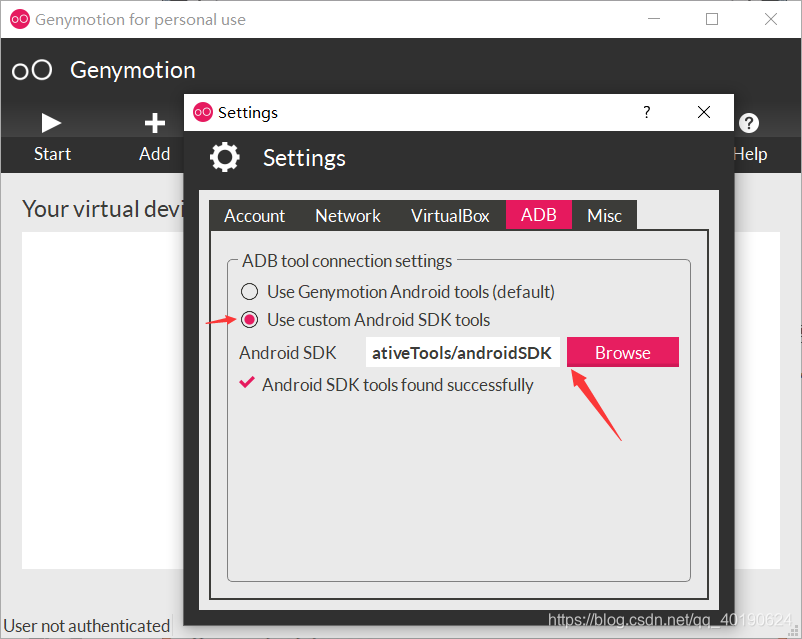This screenshot has width=802, height=639.
Task: Click the pink success checkmark icon
Action: click(x=247, y=382)
